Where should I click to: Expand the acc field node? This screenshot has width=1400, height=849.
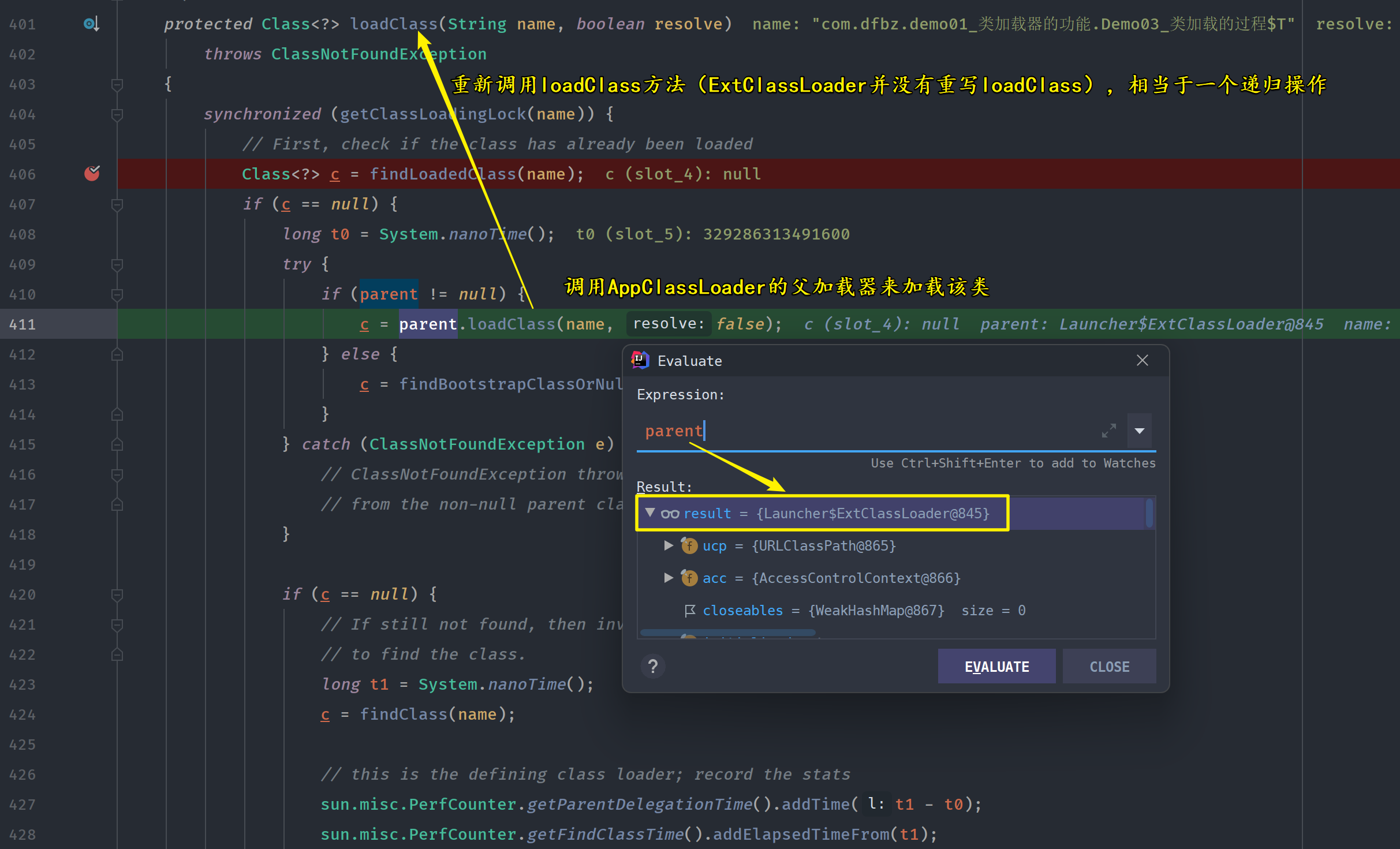tap(669, 578)
